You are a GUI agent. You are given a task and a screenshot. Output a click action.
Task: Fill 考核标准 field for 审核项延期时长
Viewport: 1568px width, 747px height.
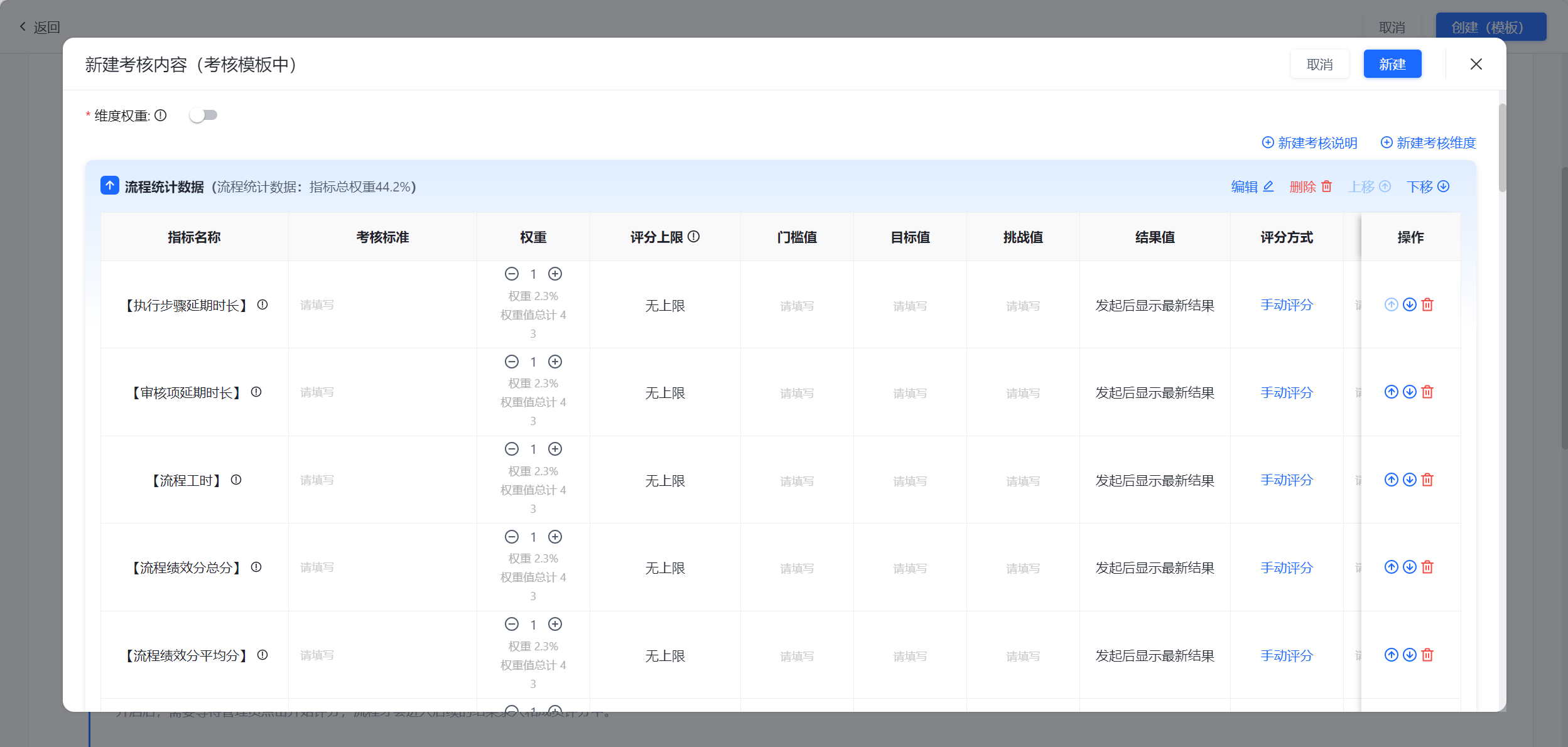(382, 392)
